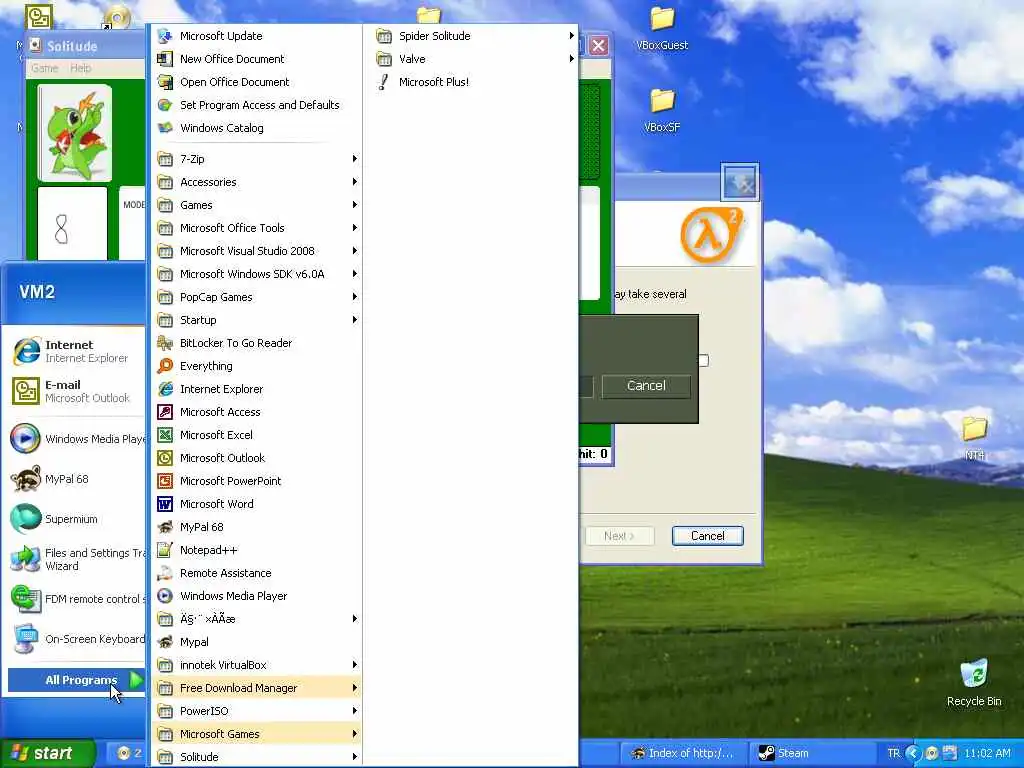Click the New Office Document icon
Image resolution: width=1024 pixels, height=768 pixels.
point(165,59)
